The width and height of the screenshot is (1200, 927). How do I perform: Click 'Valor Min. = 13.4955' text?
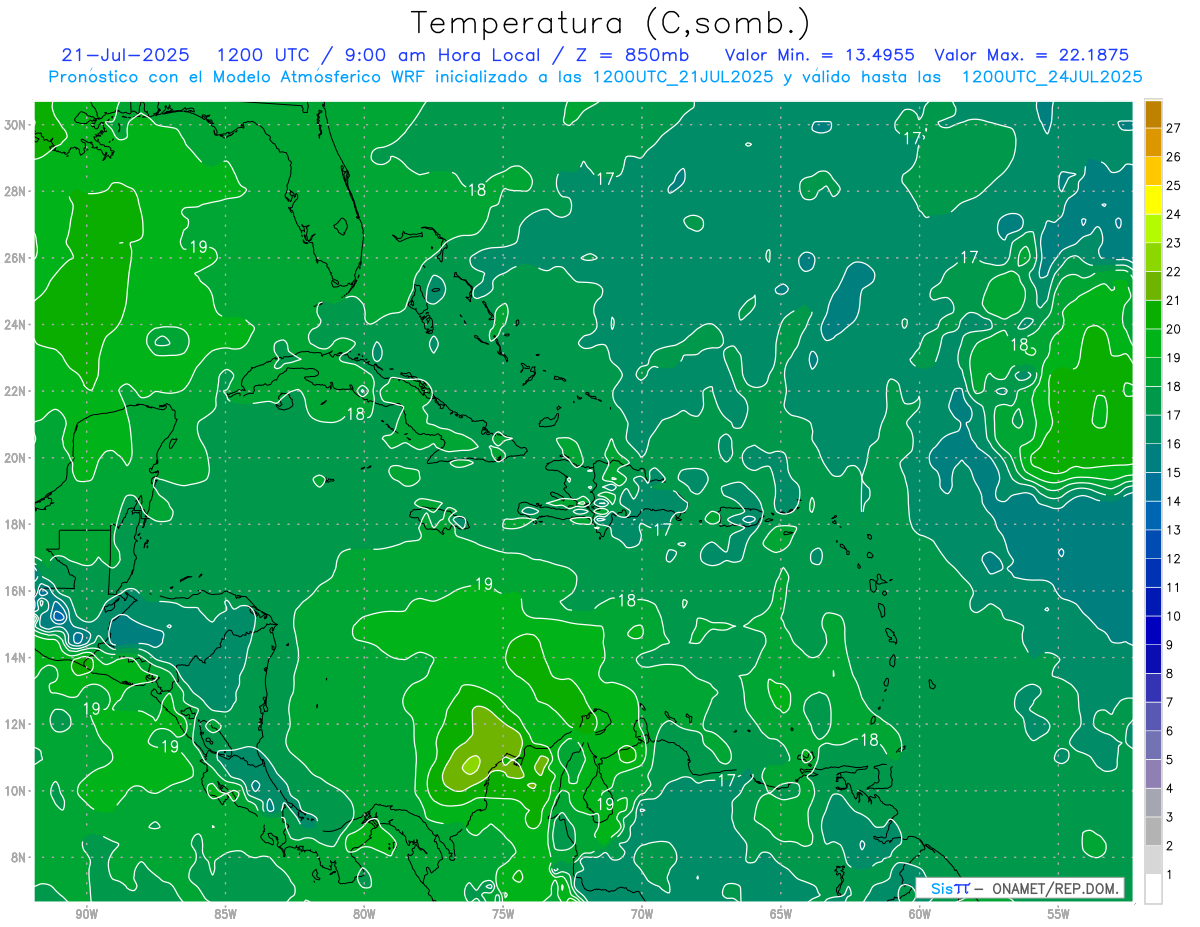820,55
